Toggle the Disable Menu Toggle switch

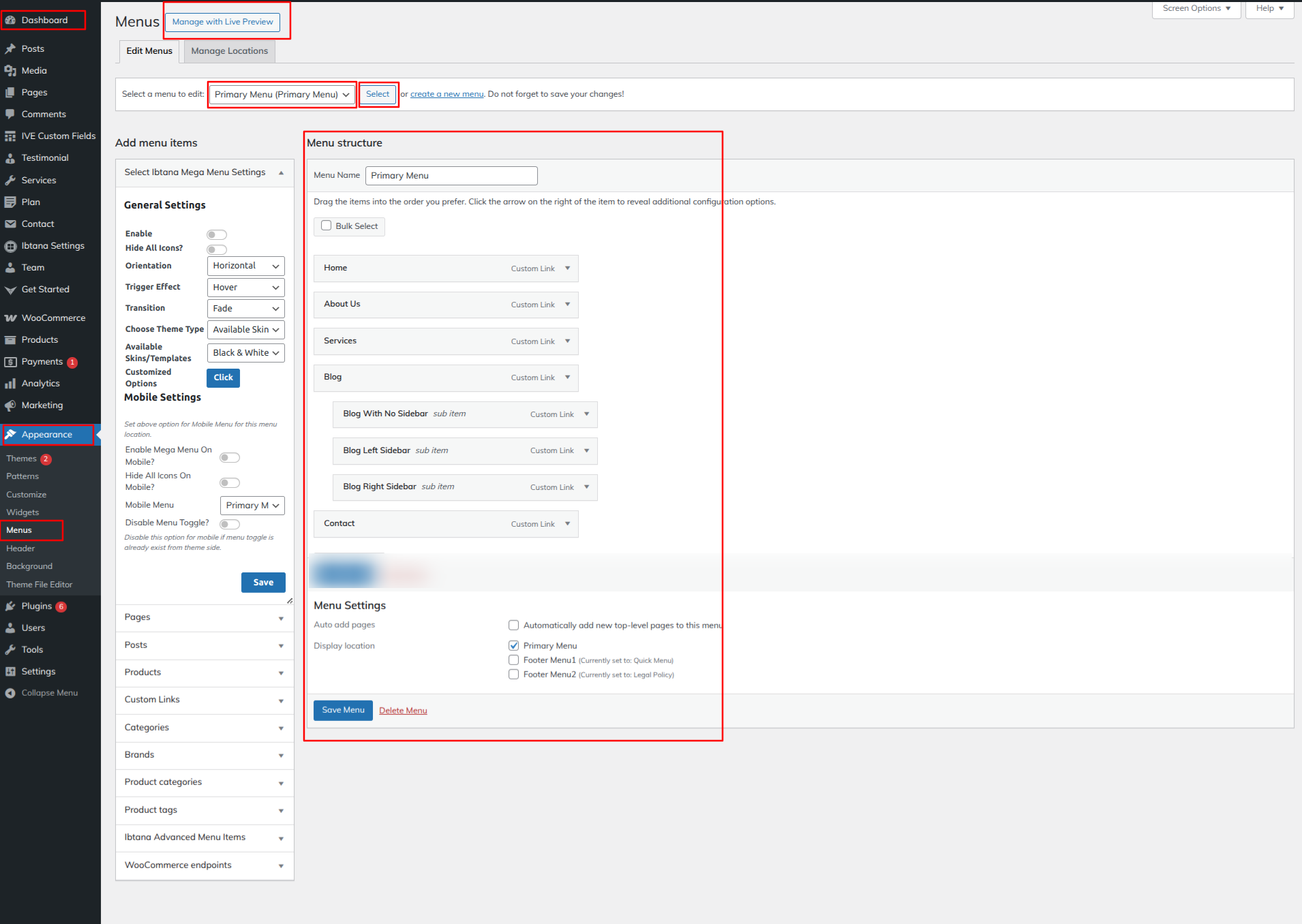(230, 524)
